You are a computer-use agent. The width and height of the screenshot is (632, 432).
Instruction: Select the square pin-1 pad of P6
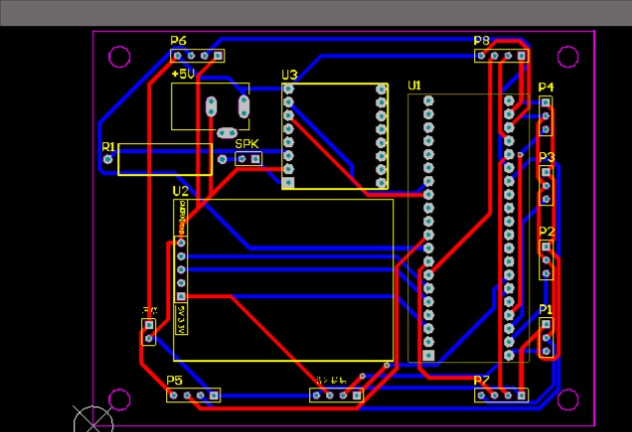click(x=218, y=56)
